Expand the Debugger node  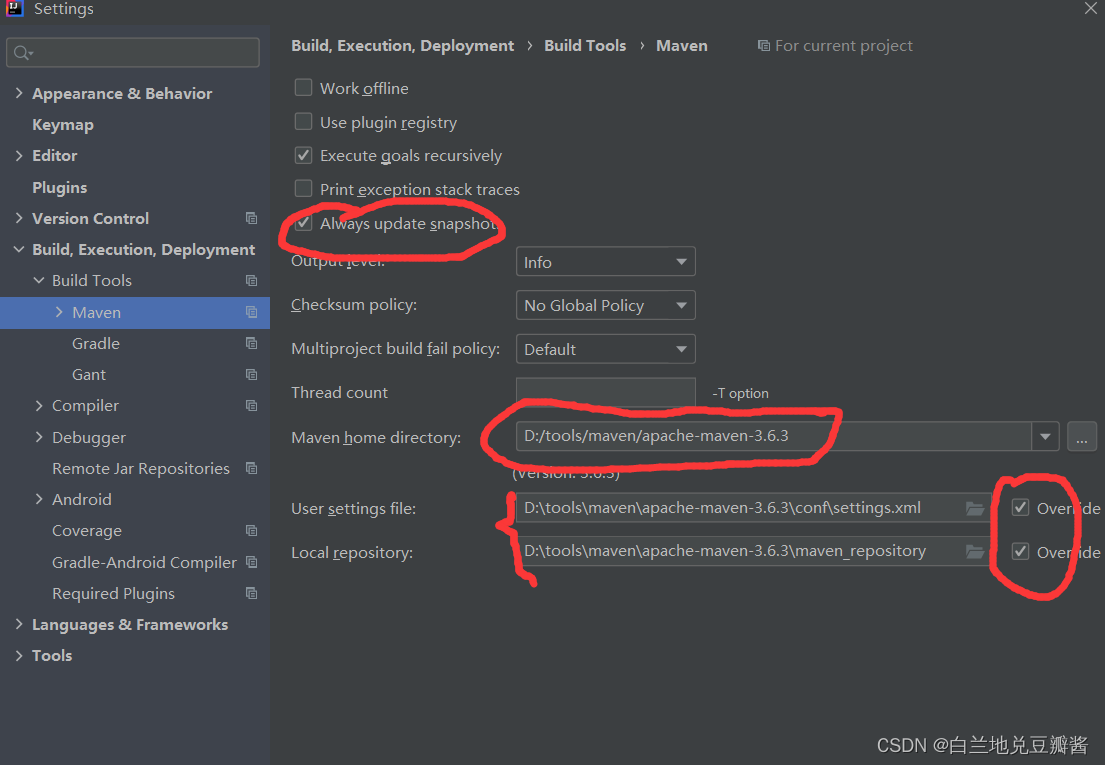pyautogui.click(x=39, y=437)
